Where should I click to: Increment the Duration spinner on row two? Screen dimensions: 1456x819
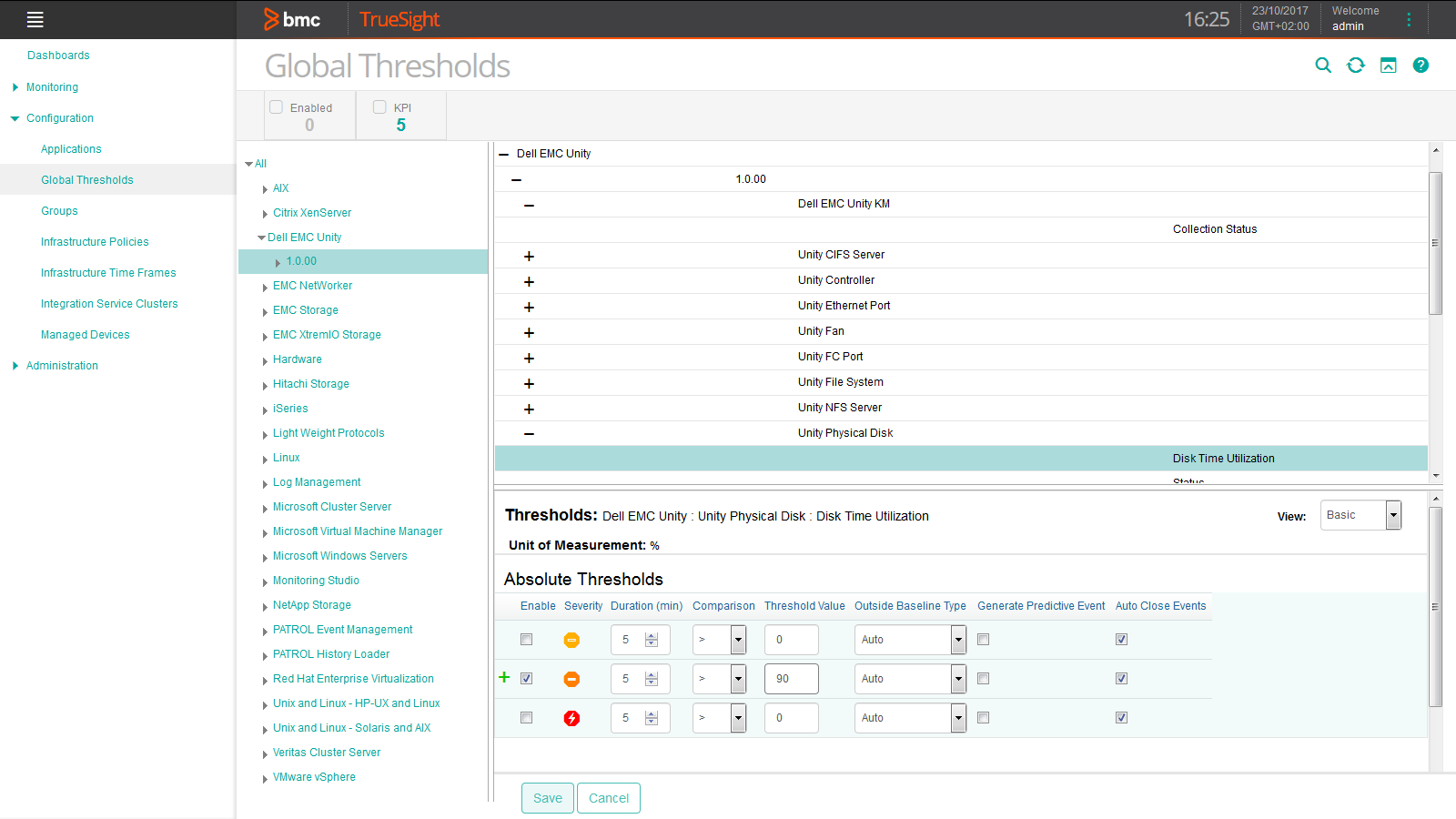coord(652,674)
